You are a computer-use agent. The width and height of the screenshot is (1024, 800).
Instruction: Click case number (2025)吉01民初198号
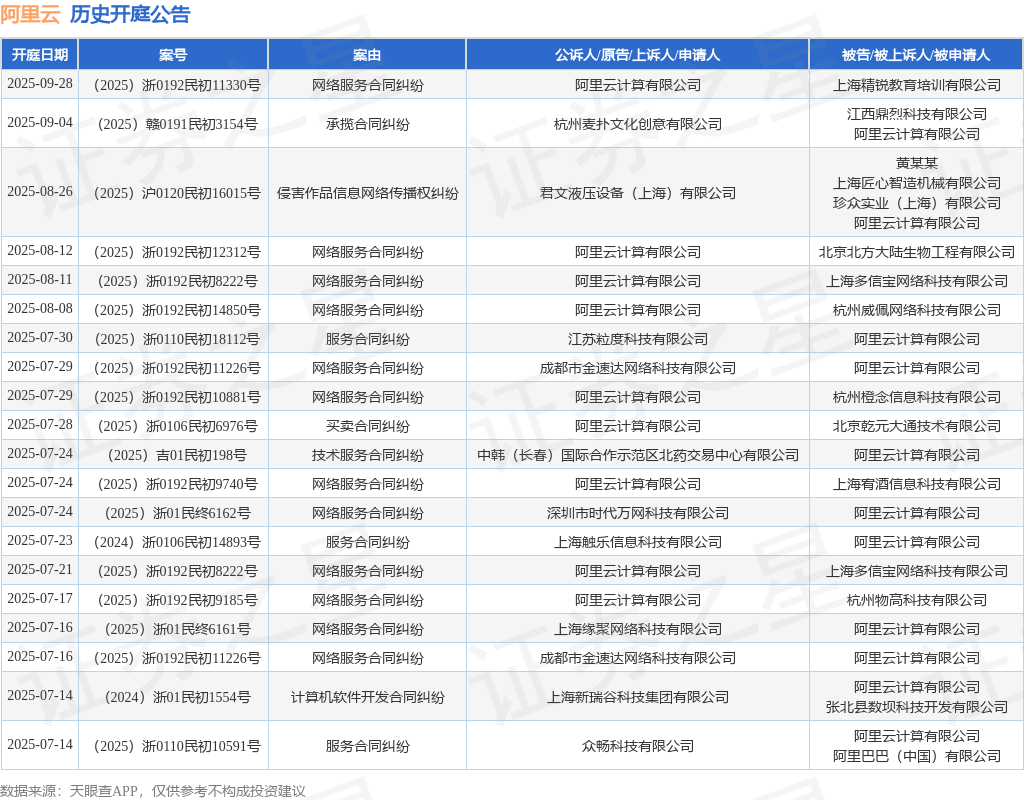pyautogui.click(x=173, y=455)
